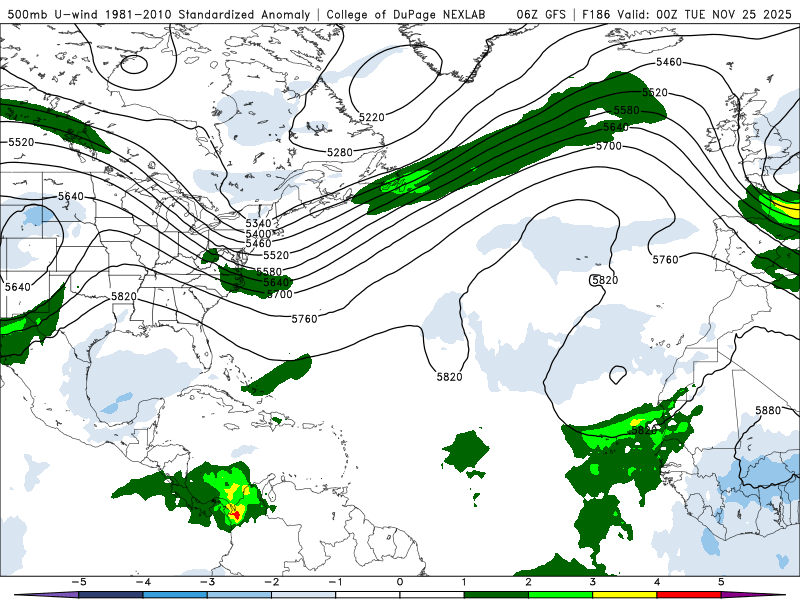Click the colorbar tick label "-2"

pos(271,582)
